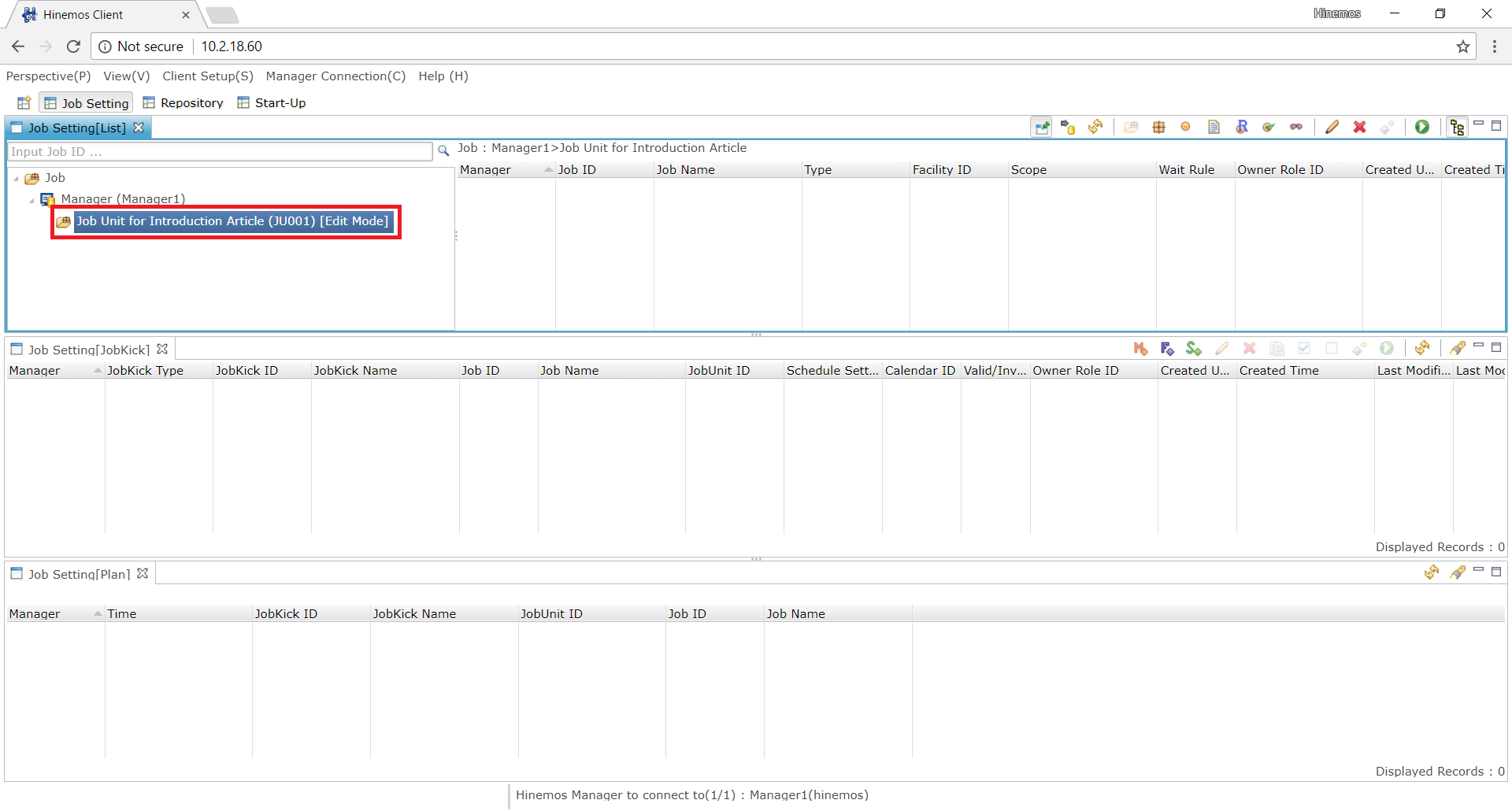Image resolution: width=1512 pixels, height=811 pixels.
Task: Click the Not secure site info indicator
Action: point(141,46)
